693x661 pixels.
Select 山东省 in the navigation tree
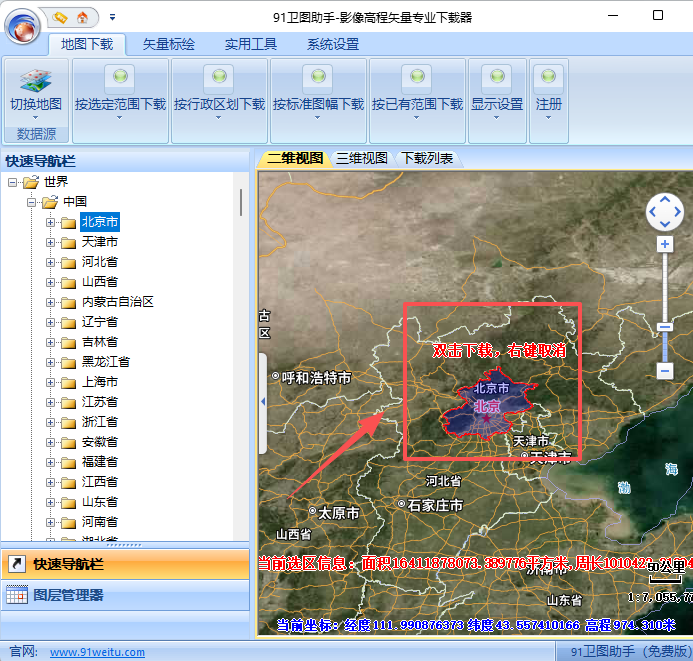click(x=100, y=502)
